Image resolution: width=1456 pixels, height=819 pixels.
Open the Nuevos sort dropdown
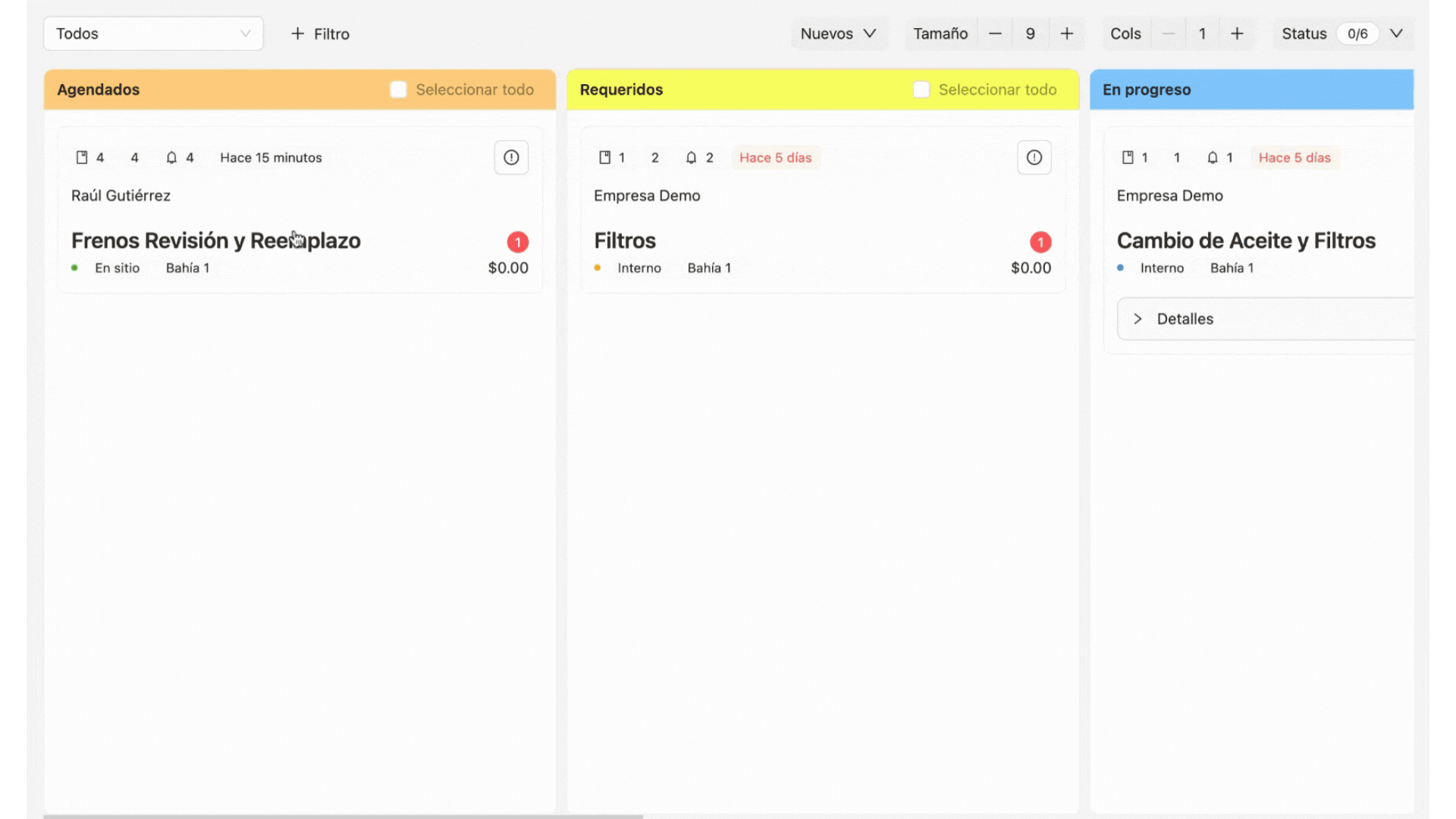838,33
